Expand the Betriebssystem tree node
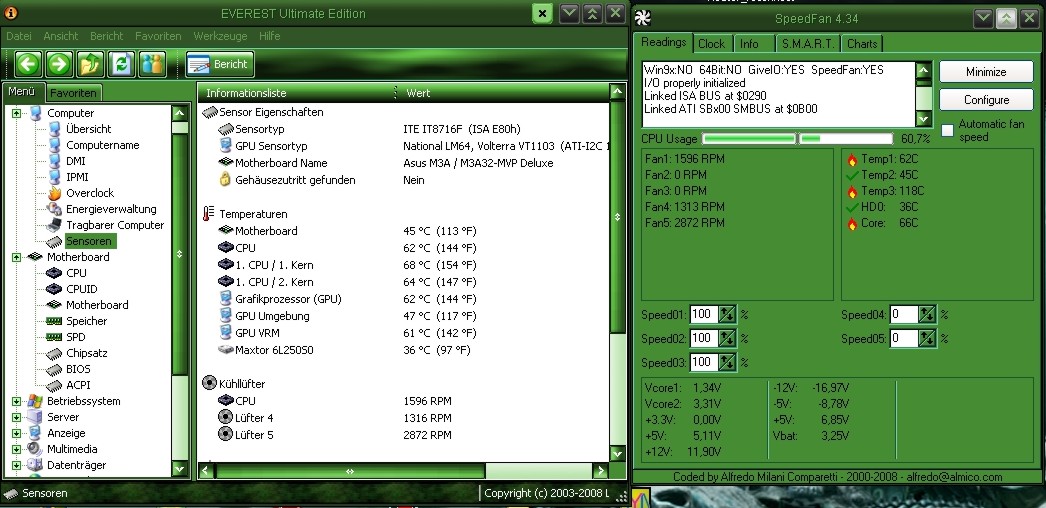The image size is (1046, 508). point(16,401)
